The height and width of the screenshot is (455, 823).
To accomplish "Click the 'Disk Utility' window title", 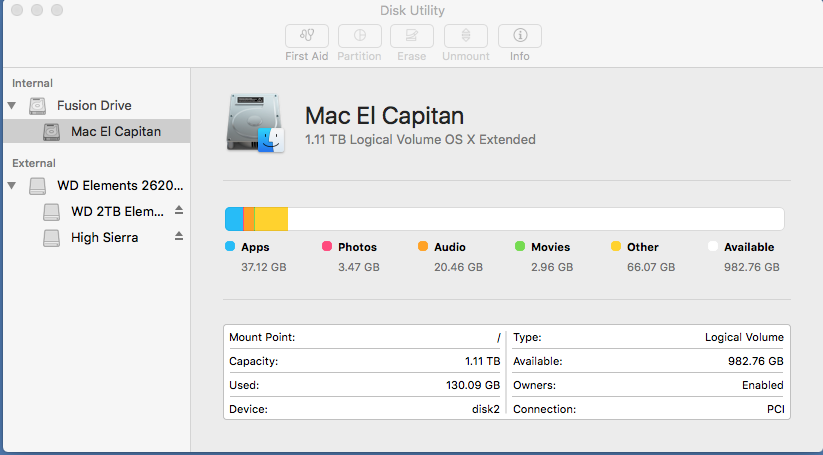I will tap(412, 10).
